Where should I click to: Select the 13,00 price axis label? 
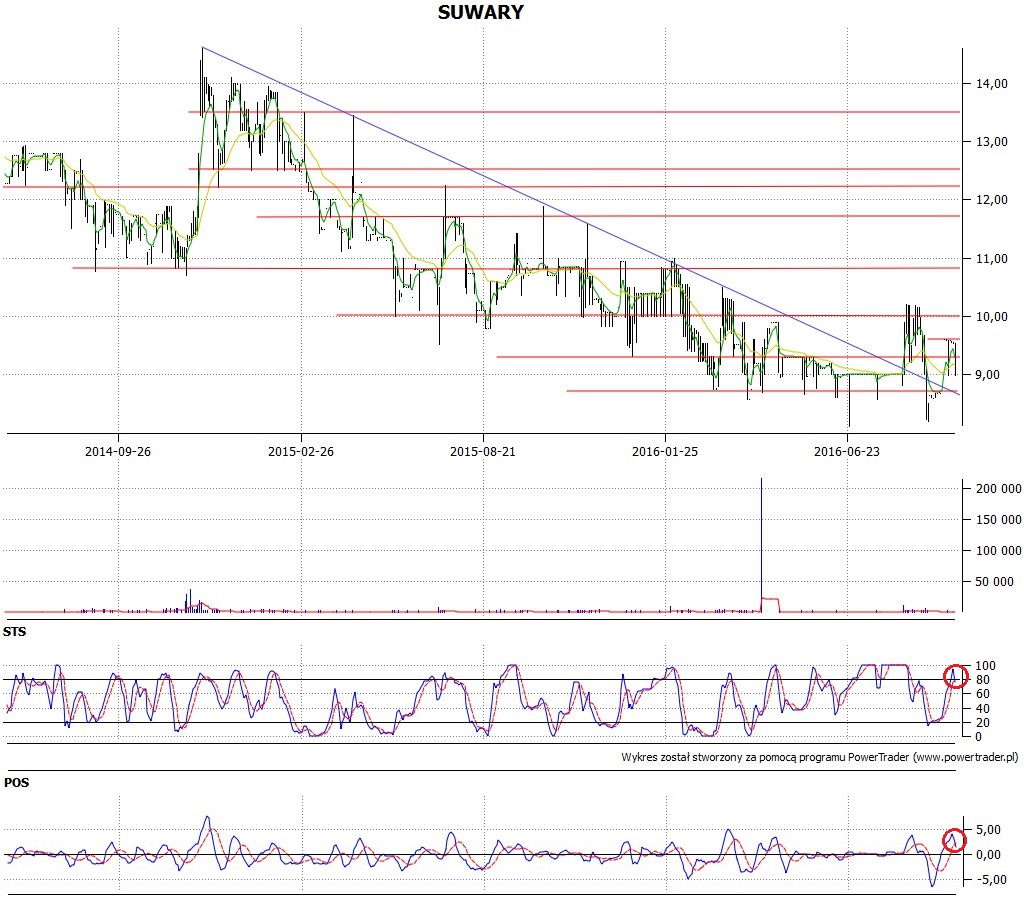(x=991, y=142)
